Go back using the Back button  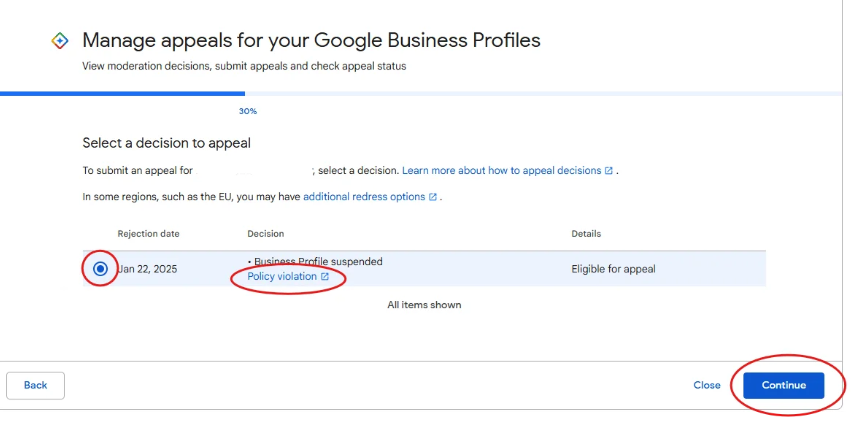click(x=35, y=385)
